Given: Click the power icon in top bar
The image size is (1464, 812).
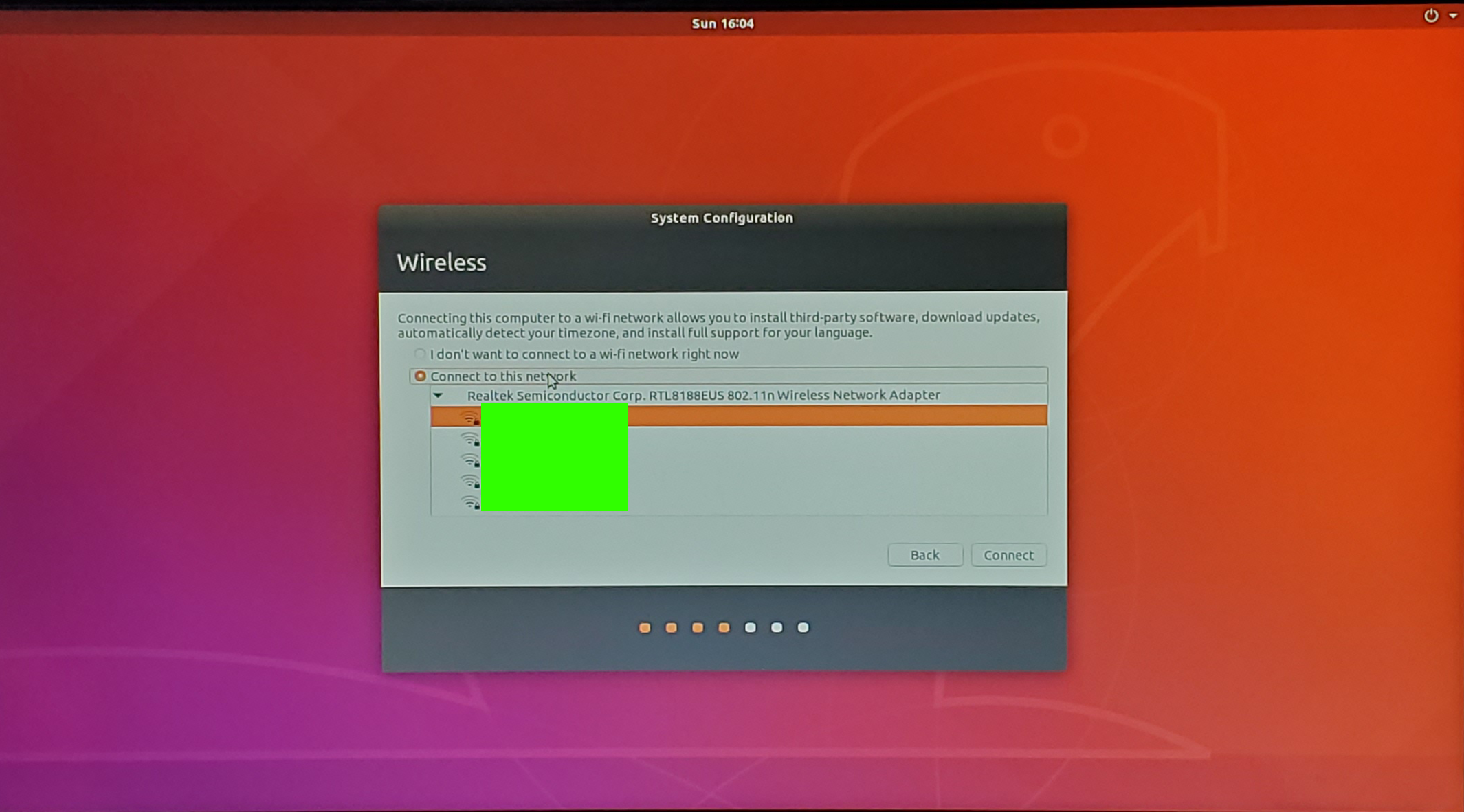Looking at the screenshot, I should [1430, 16].
